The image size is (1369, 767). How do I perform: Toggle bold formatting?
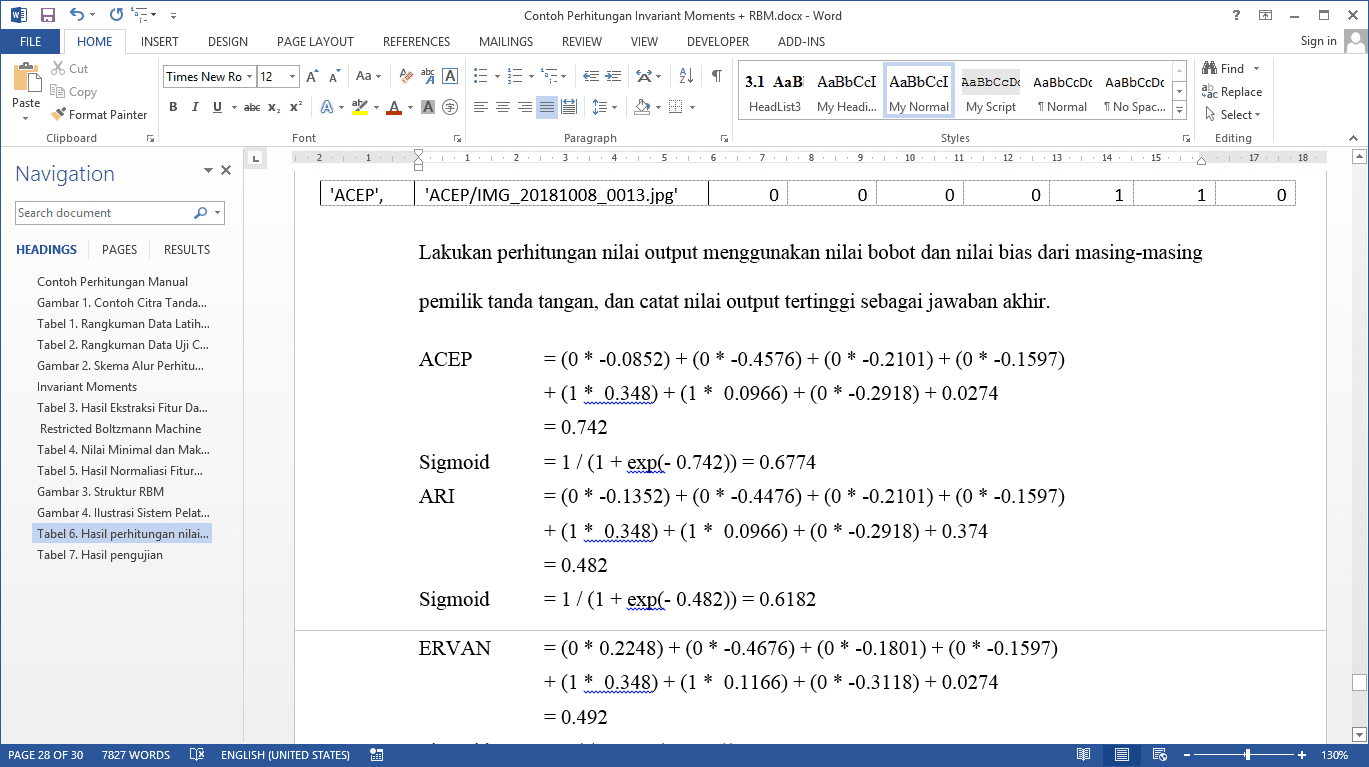click(x=173, y=107)
